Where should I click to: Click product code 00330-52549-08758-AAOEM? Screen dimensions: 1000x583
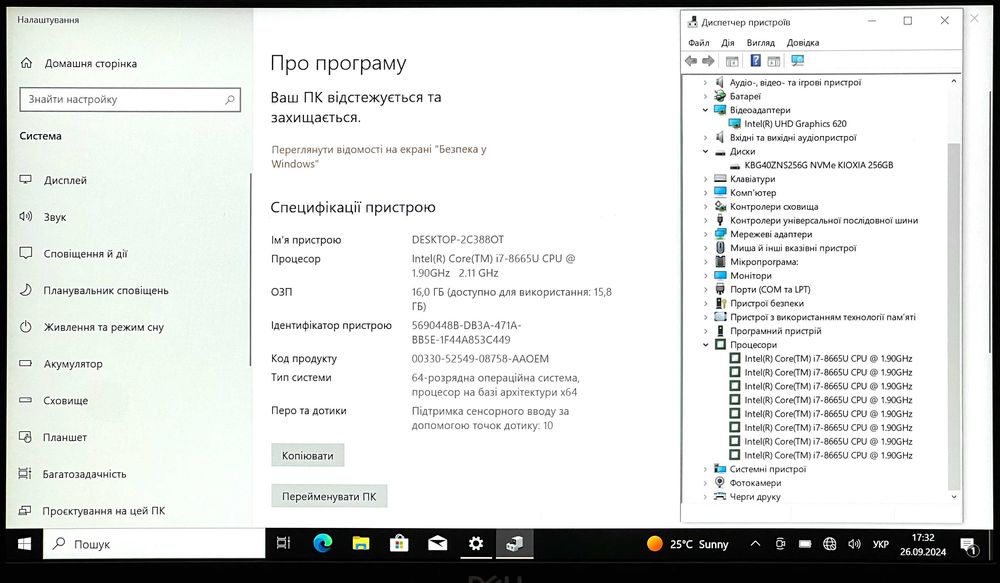click(480, 358)
